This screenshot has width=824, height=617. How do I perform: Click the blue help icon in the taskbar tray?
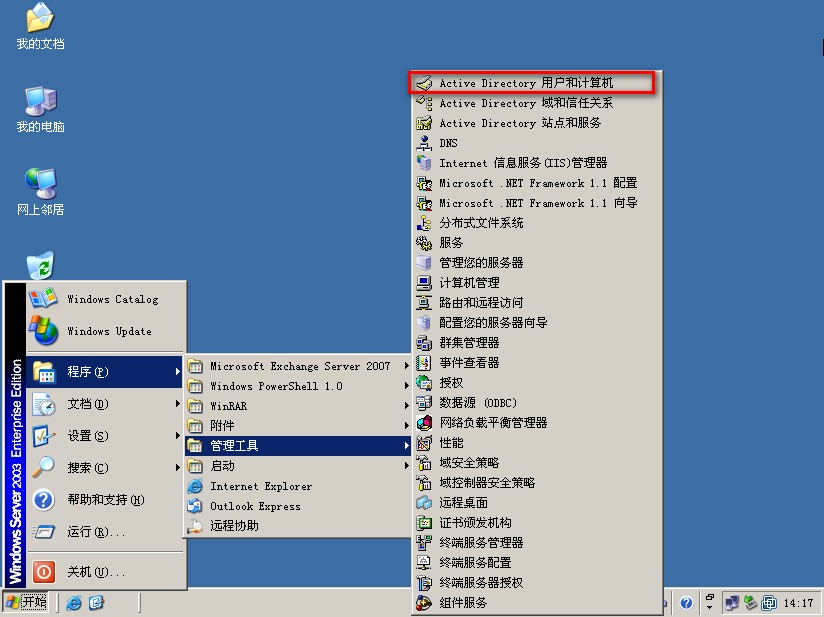pyautogui.click(x=686, y=603)
